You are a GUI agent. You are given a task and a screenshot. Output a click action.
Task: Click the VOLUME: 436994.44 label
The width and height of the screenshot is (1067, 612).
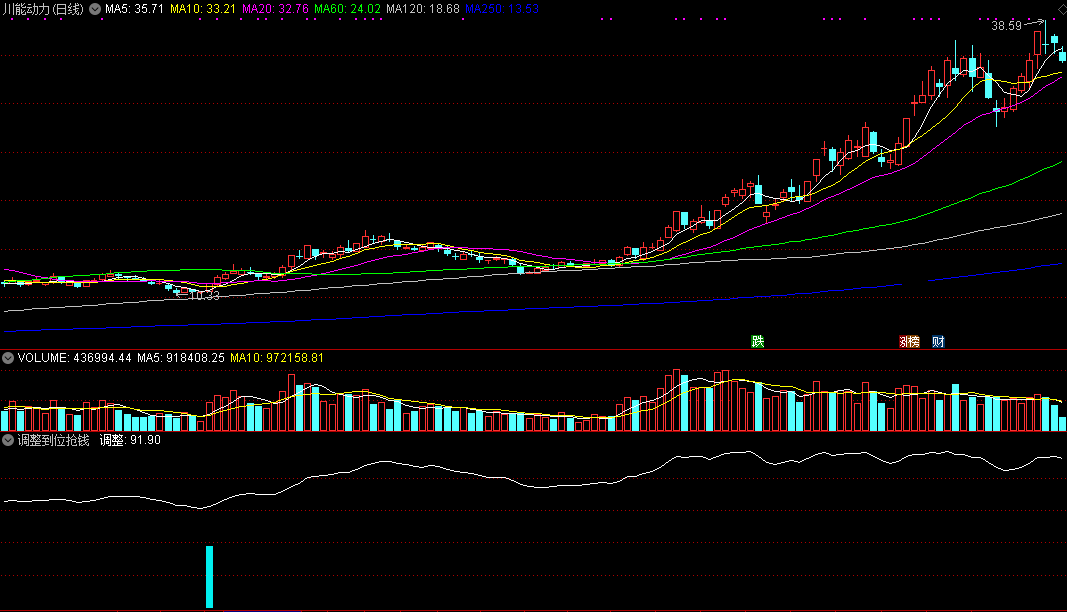click(x=74, y=358)
